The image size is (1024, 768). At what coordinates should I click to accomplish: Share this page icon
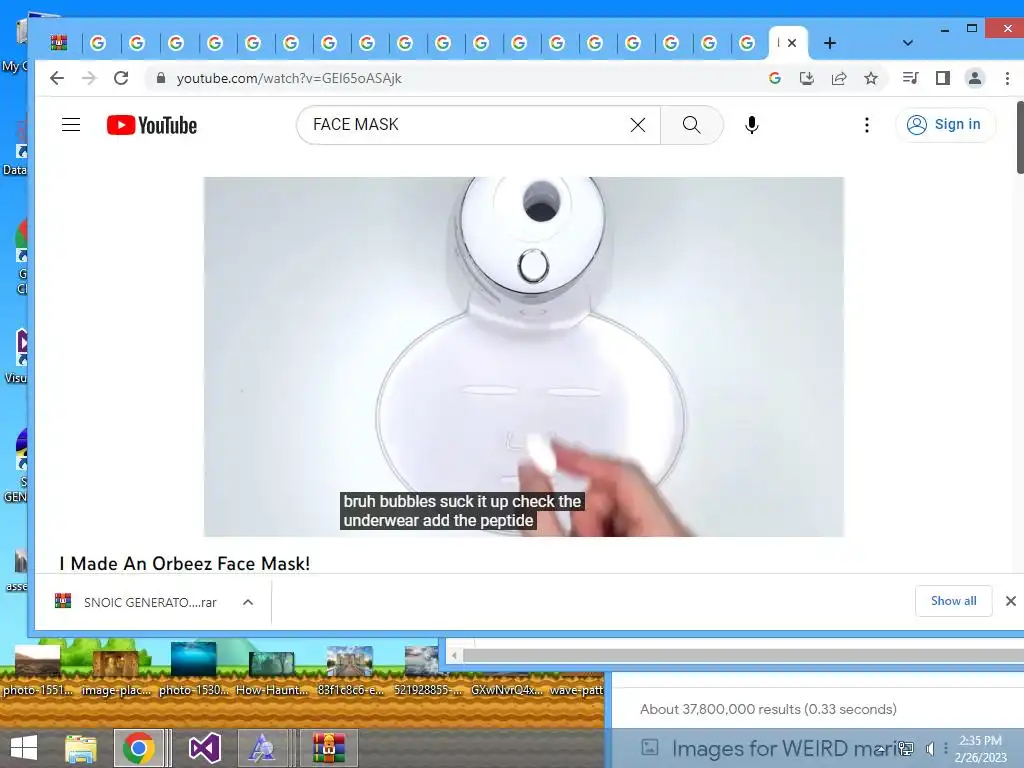click(839, 78)
